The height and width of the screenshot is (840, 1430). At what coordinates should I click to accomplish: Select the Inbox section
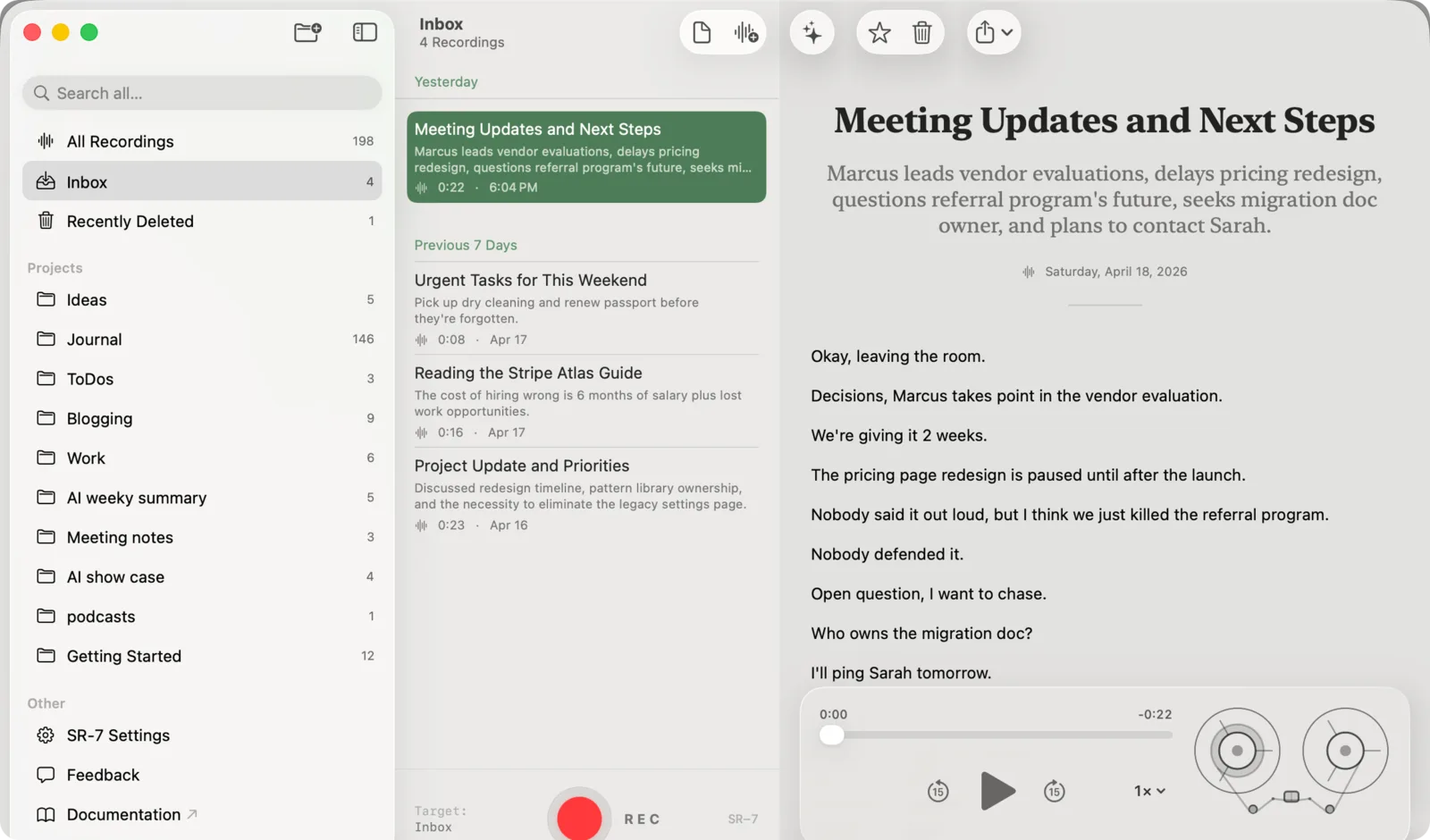click(x=202, y=181)
